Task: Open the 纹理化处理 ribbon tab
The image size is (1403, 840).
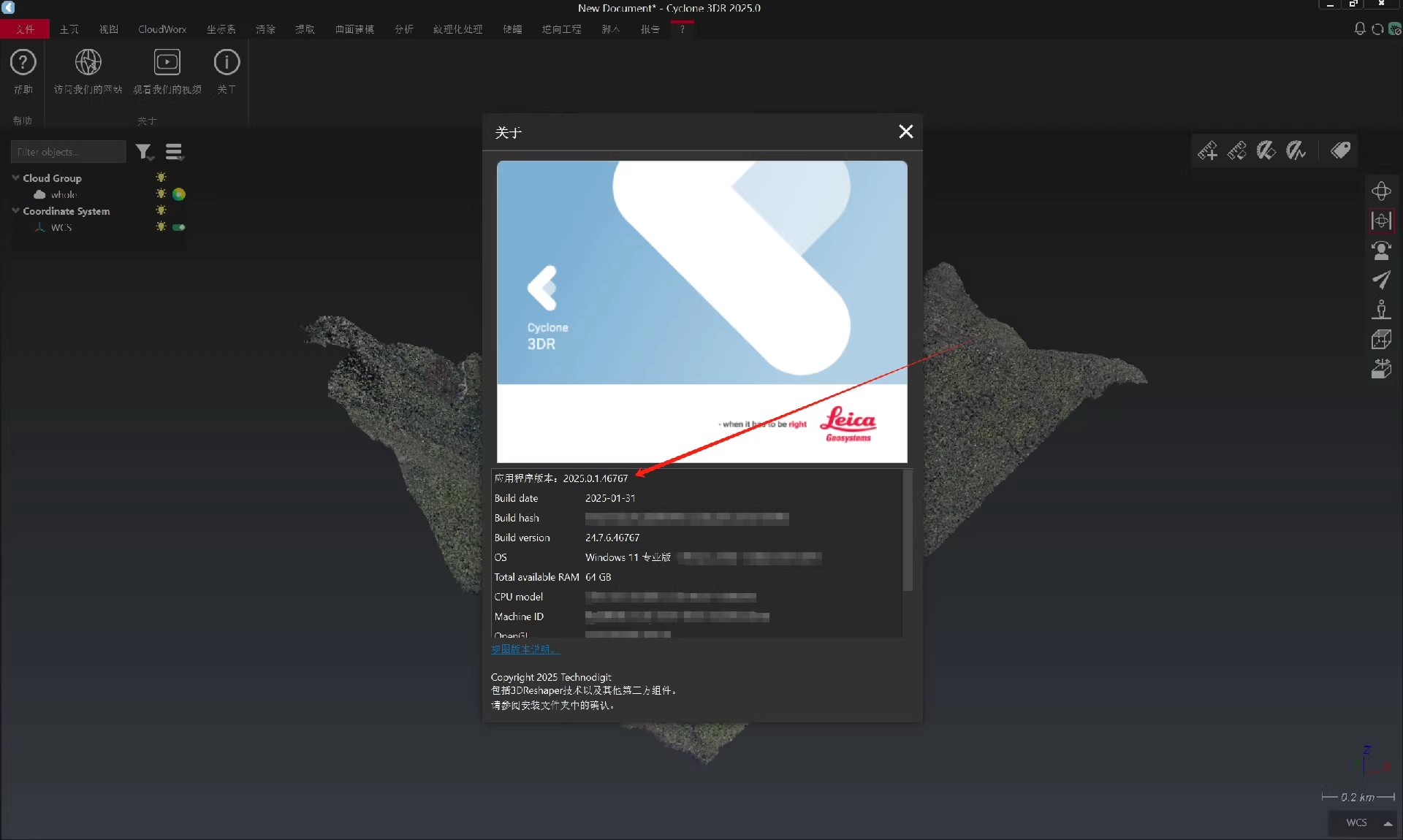Action: click(x=457, y=29)
